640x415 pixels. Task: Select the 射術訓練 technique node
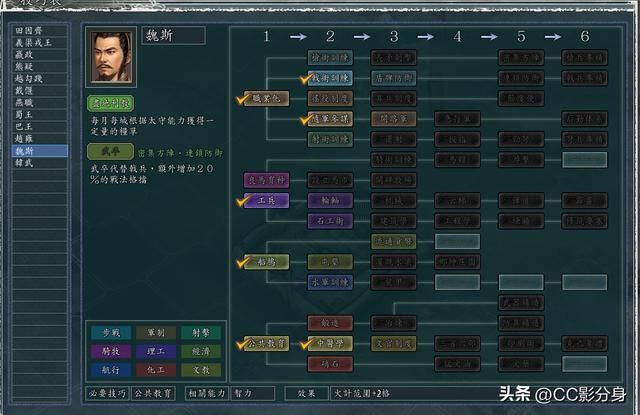[x=330, y=139]
